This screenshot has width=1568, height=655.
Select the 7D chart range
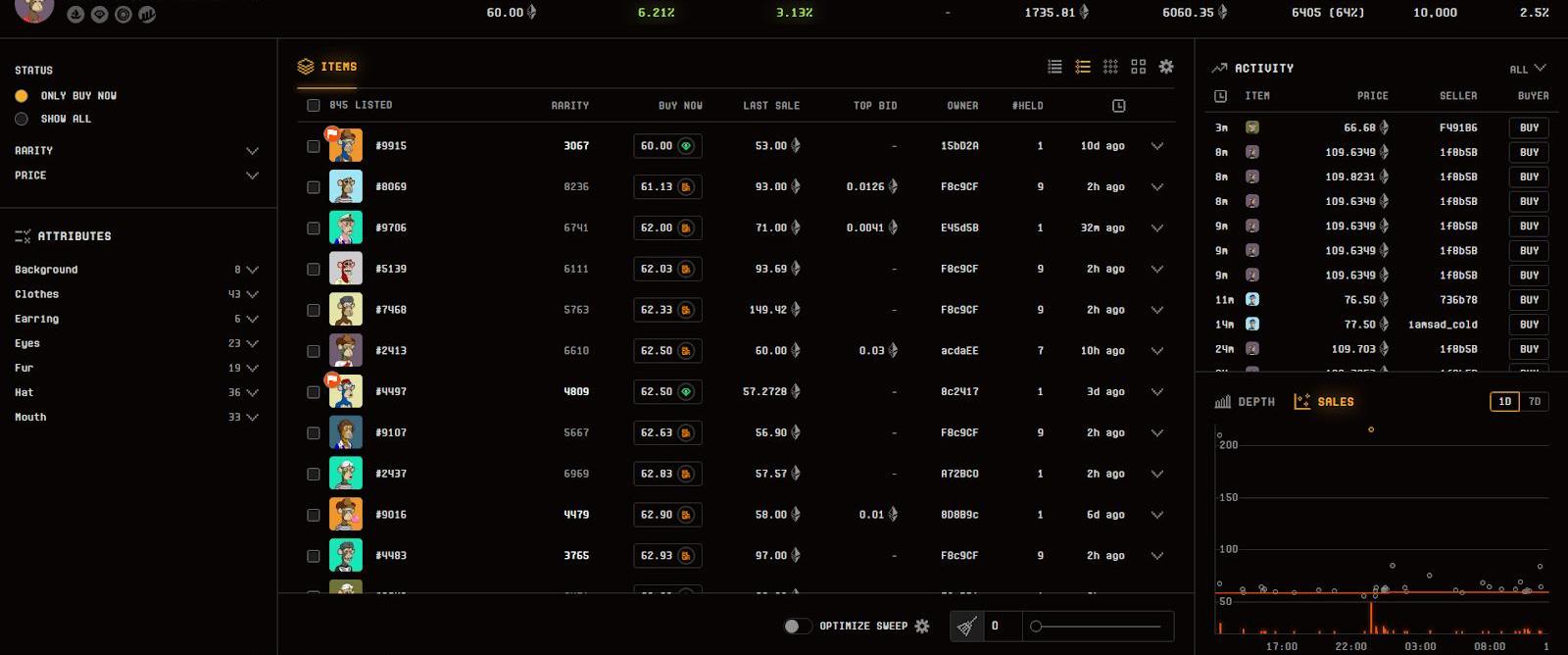[1534, 401]
